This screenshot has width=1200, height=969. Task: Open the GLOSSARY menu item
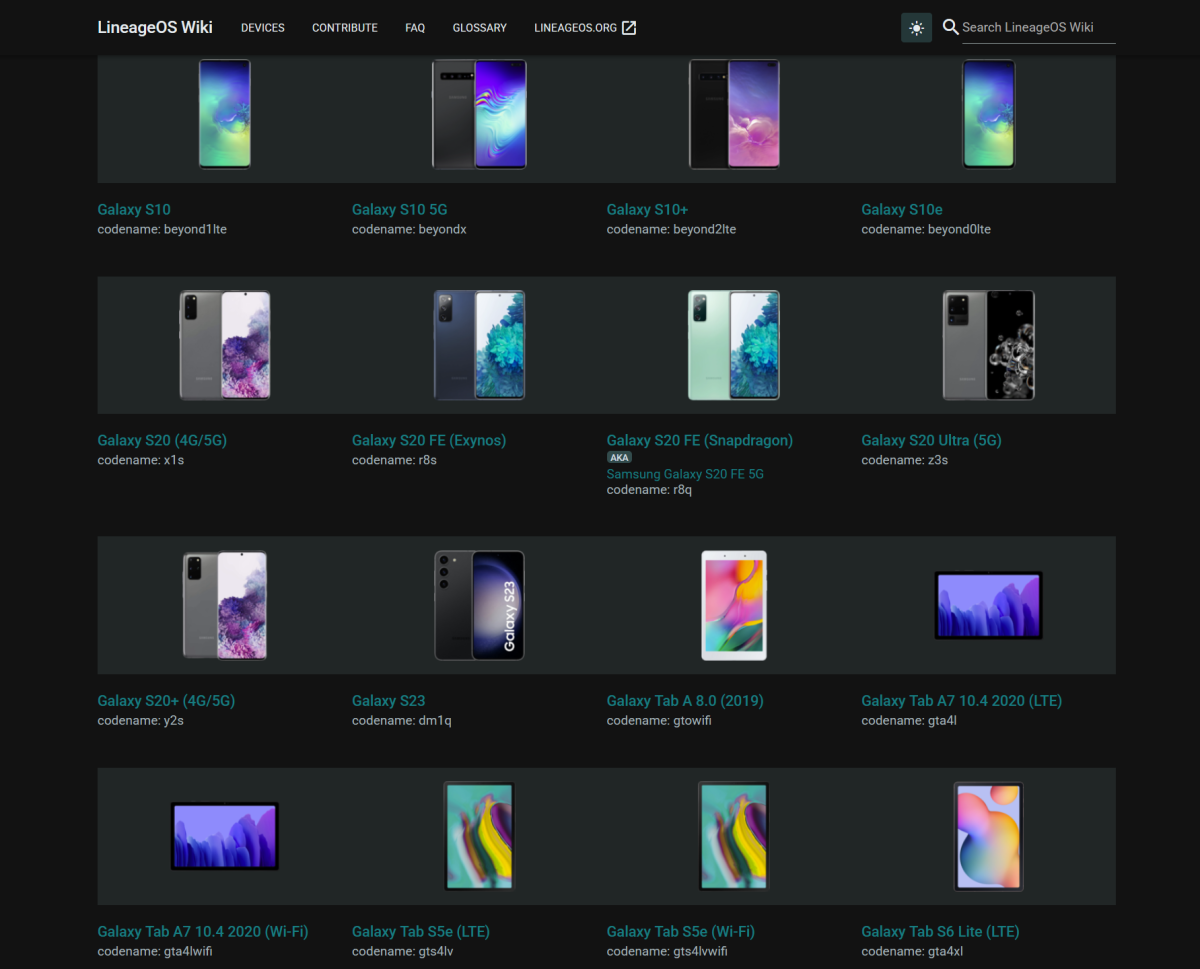click(x=480, y=28)
